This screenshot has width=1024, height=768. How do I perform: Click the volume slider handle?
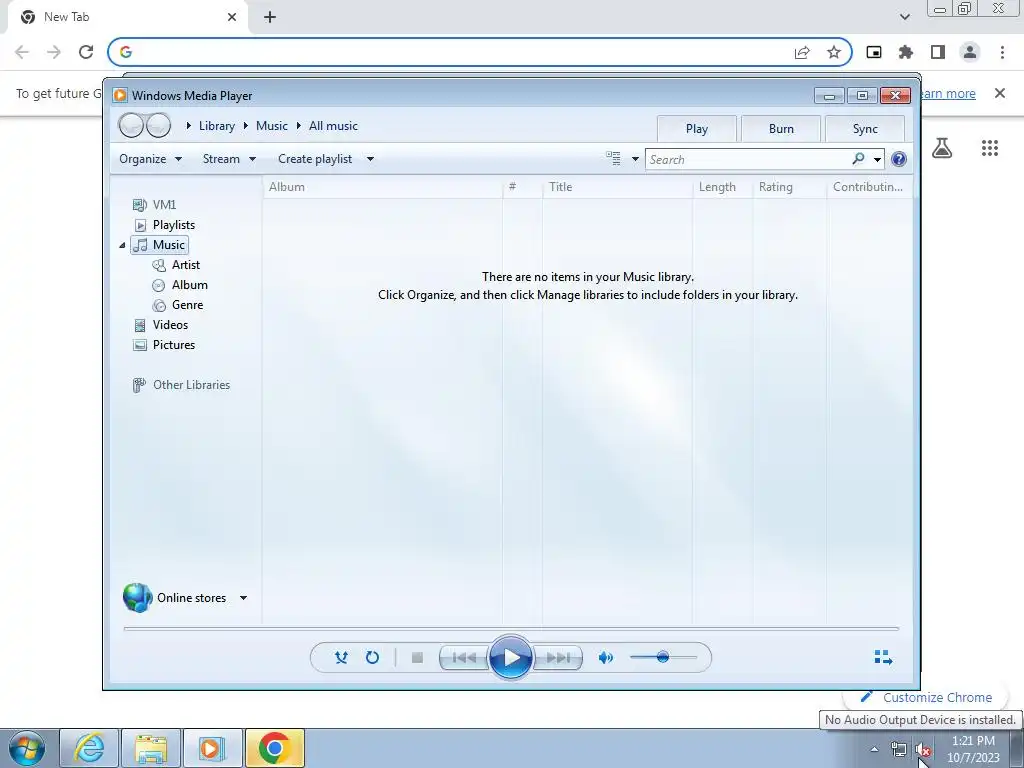point(663,657)
